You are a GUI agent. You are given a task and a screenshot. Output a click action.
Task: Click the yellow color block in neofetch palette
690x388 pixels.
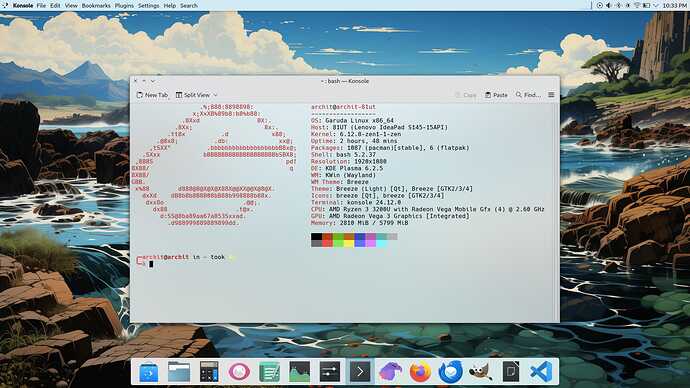coord(349,243)
